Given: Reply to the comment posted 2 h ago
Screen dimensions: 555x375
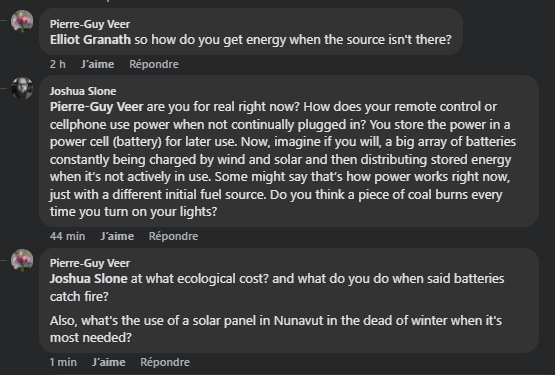Looking at the screenshot, I should click(x=154, y=64).
